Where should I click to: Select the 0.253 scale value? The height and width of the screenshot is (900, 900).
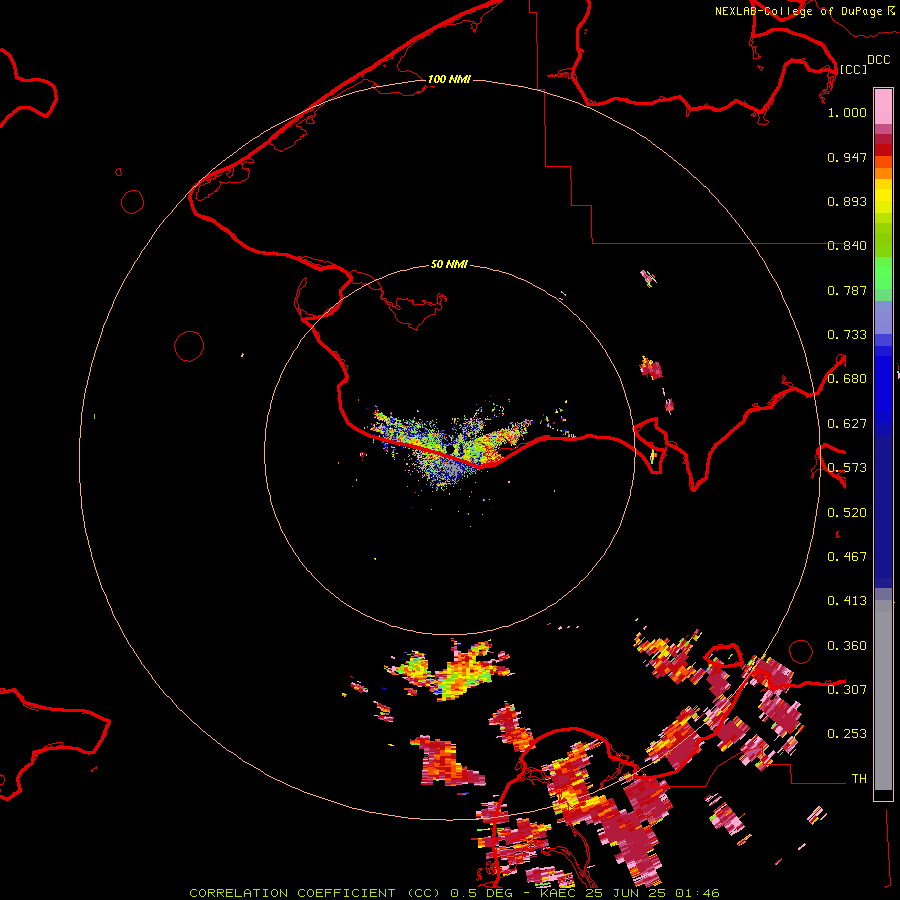pyautogui.click(x=847, y=734)
